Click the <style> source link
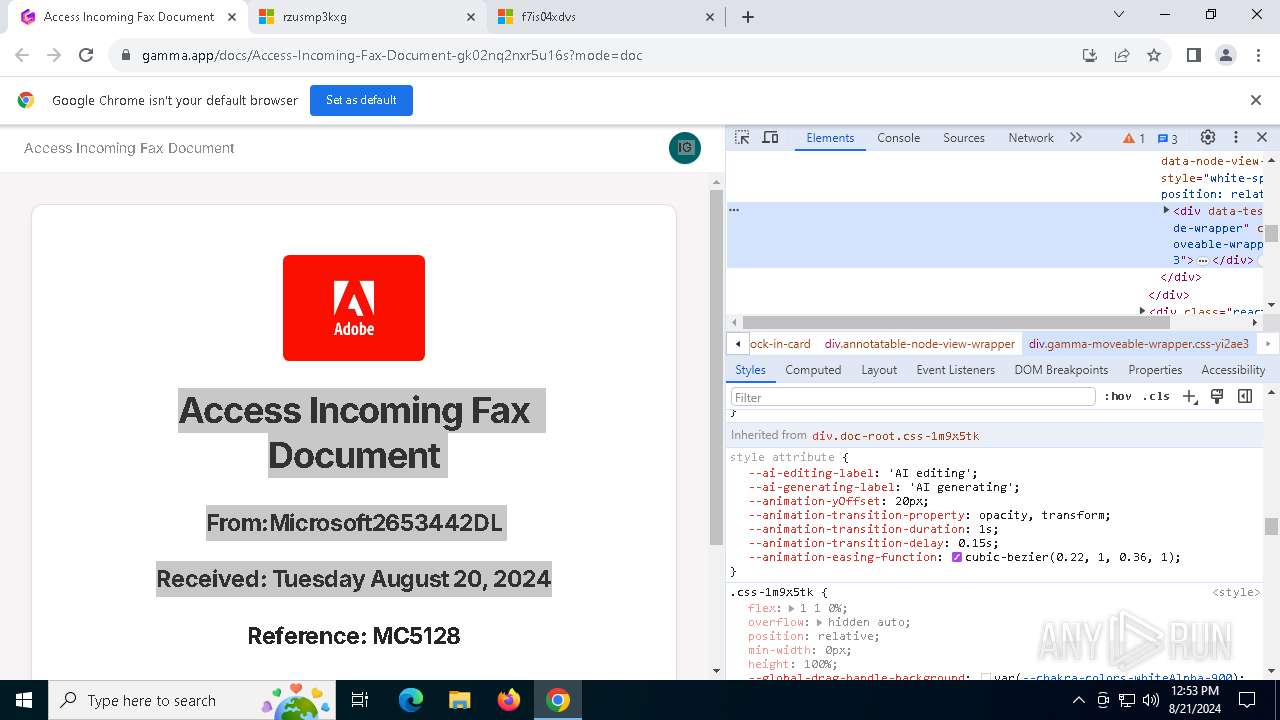 click(x=1236, y=593)
